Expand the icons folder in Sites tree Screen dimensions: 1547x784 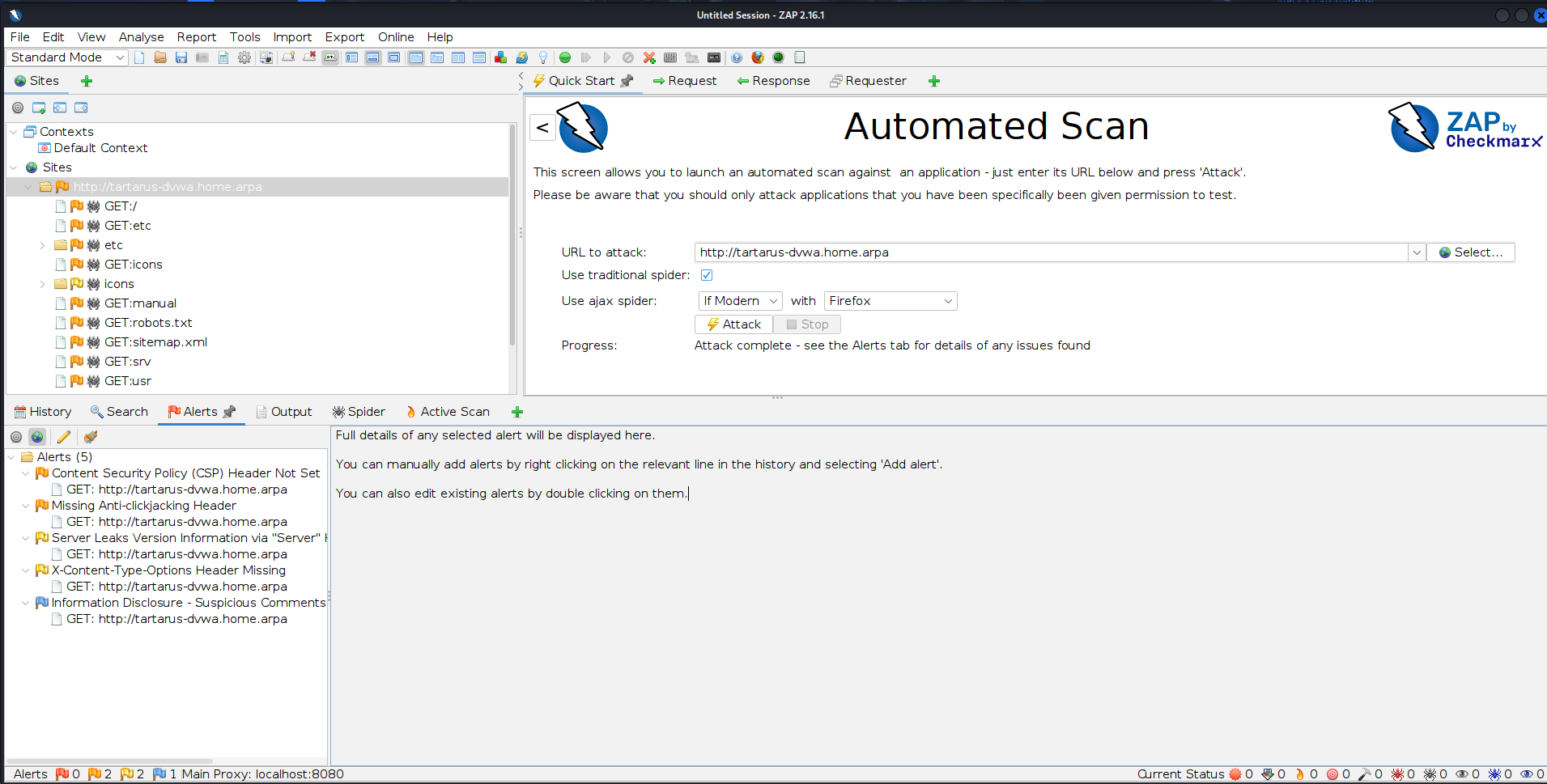[42, 284]
